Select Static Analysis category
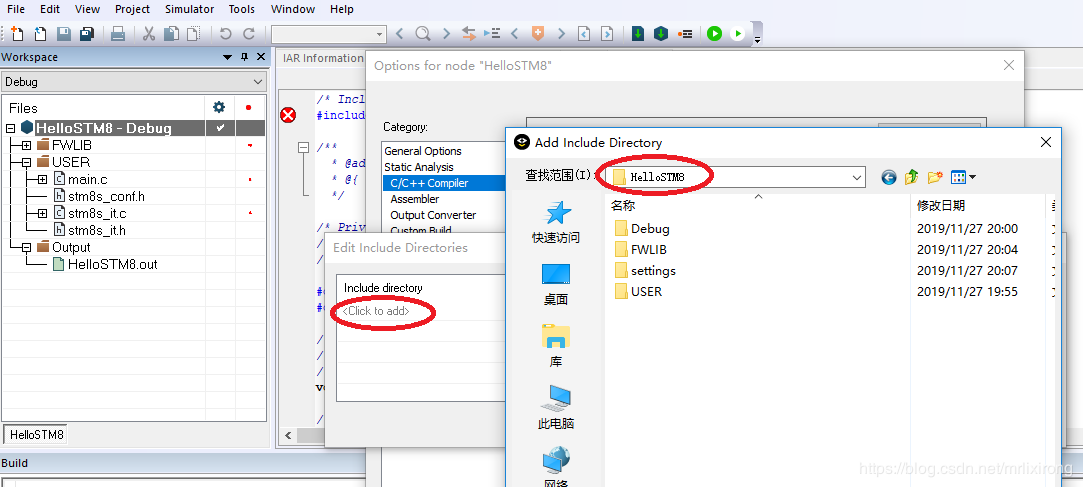 click(419, 167)
